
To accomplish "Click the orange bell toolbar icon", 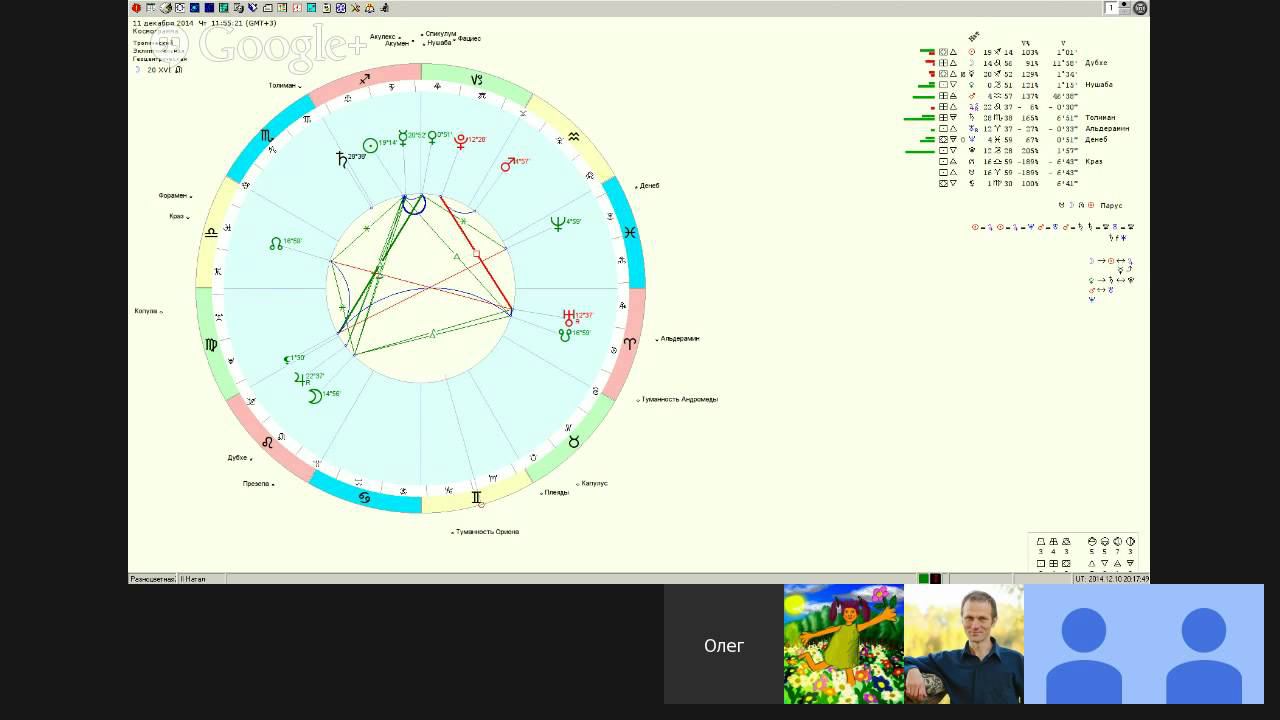I will tap(370, 8).
